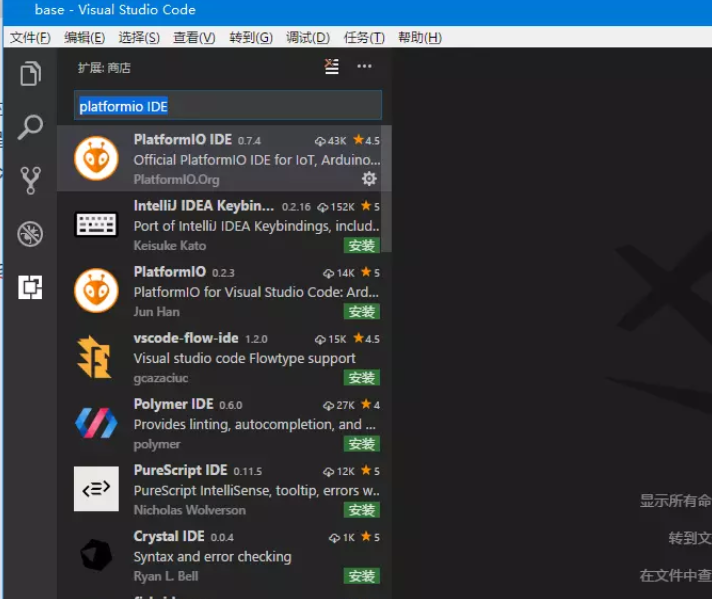Image resolution: width=712 pixels, height=599 pixels.
Task: Open the more actions ellipsis menu
Action: point(364,67)
